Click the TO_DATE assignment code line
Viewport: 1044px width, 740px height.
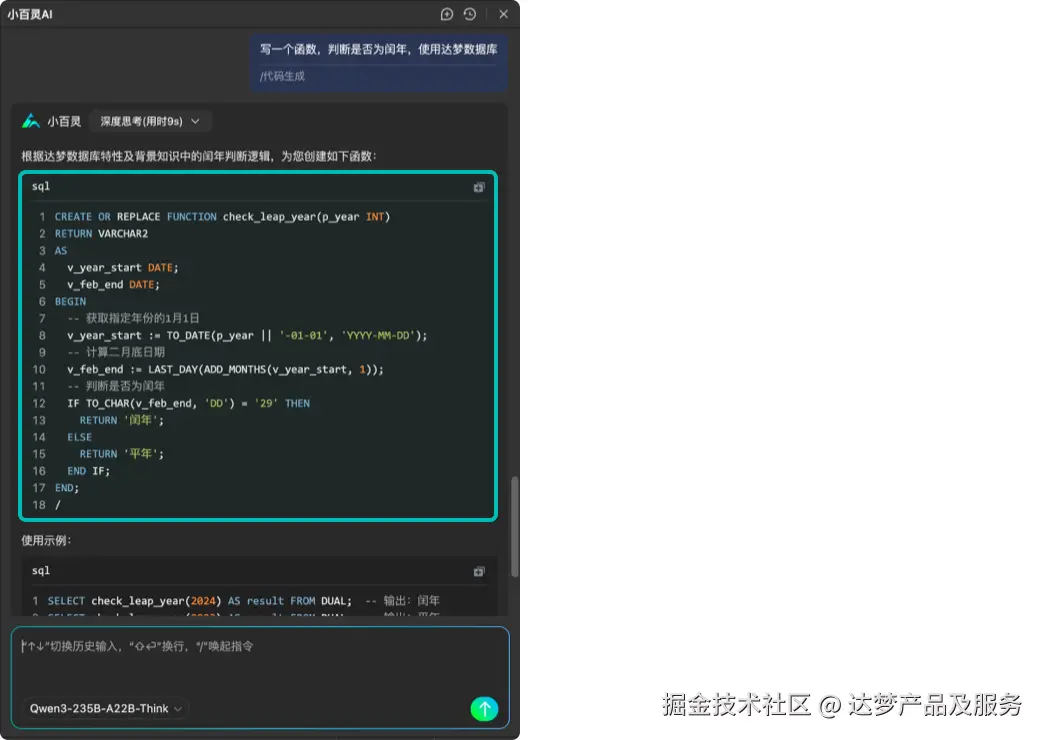pyautogui.click(x=247, y=336)
